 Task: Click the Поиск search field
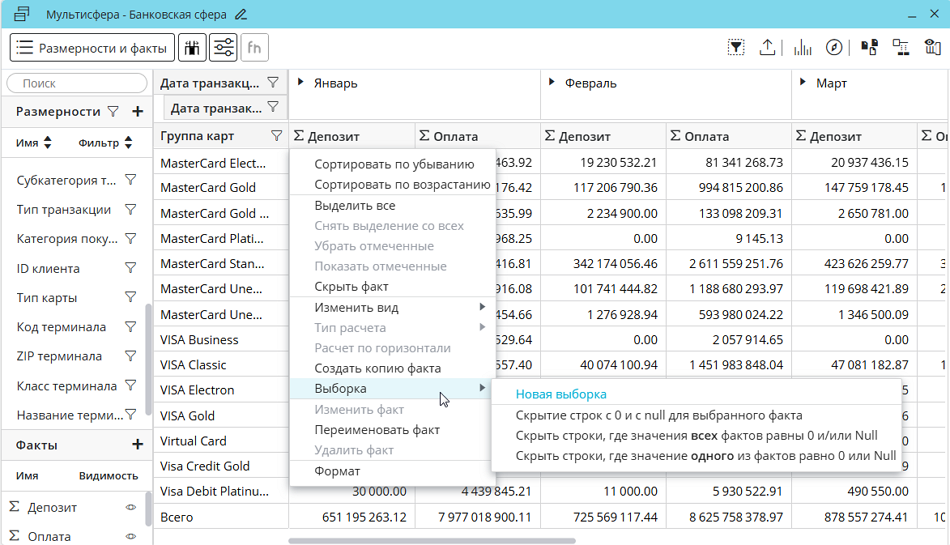pos(77,84)
